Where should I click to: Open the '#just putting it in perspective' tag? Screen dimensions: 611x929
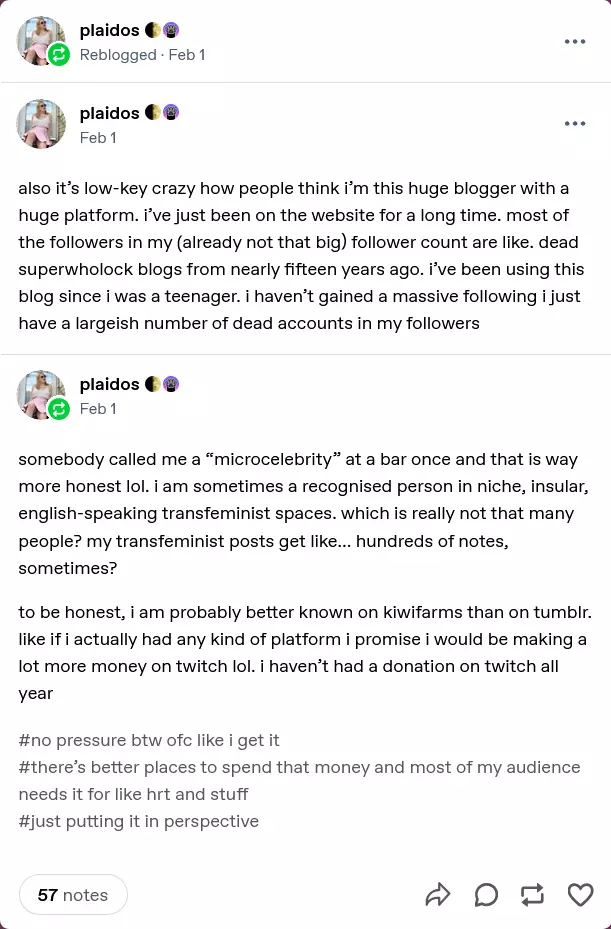tap(139, 821)
